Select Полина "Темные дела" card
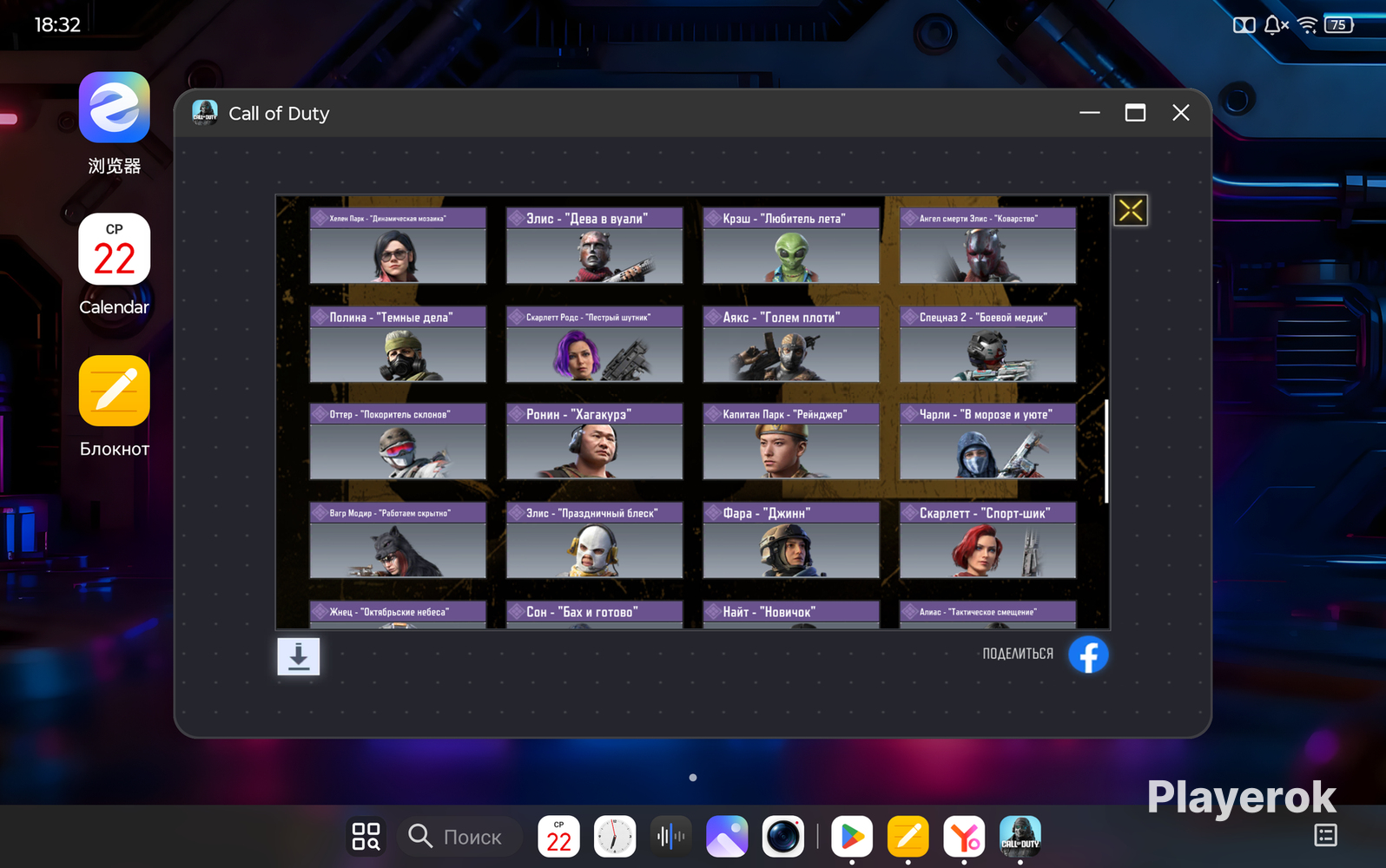This screenshot has width=1386, height=868. 398,344
